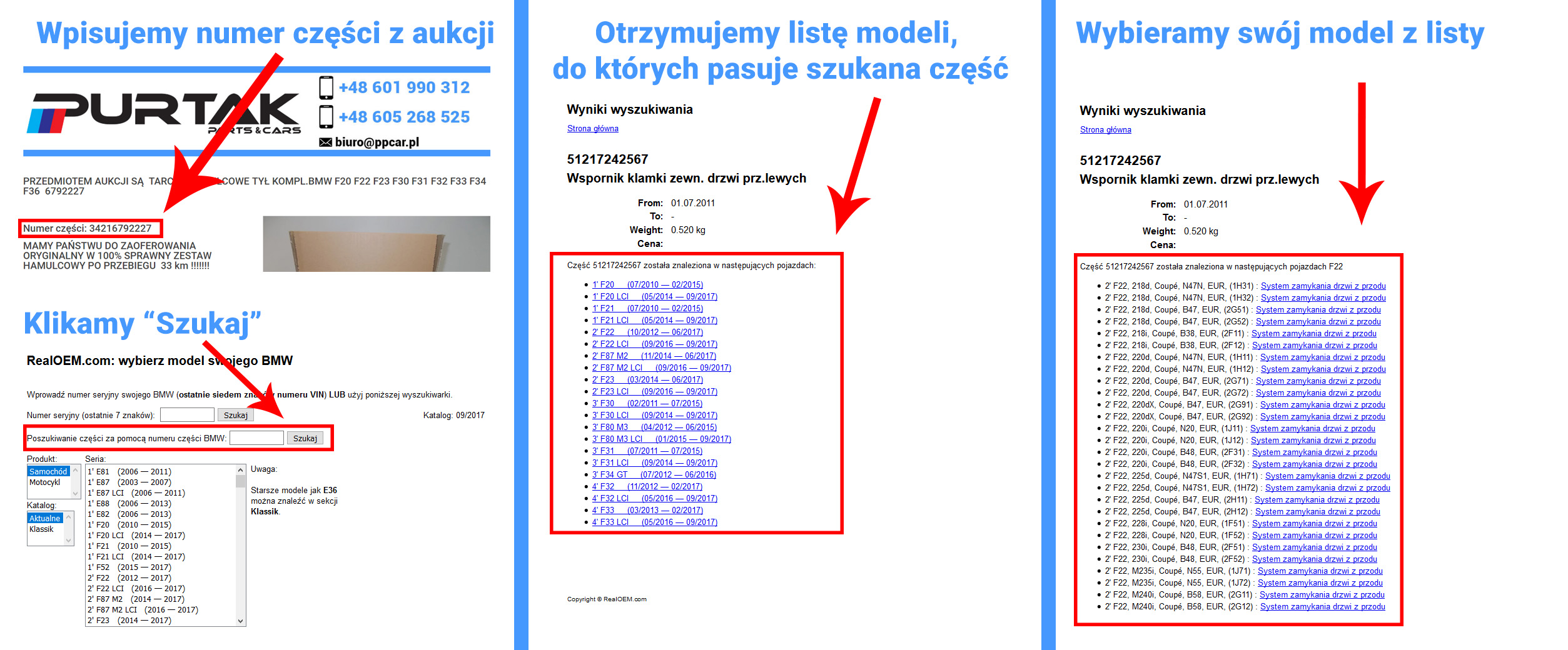Open System zamykania link for 230i B48 (2F52)
The image size is (1568, 650).
pos(1315,559)
